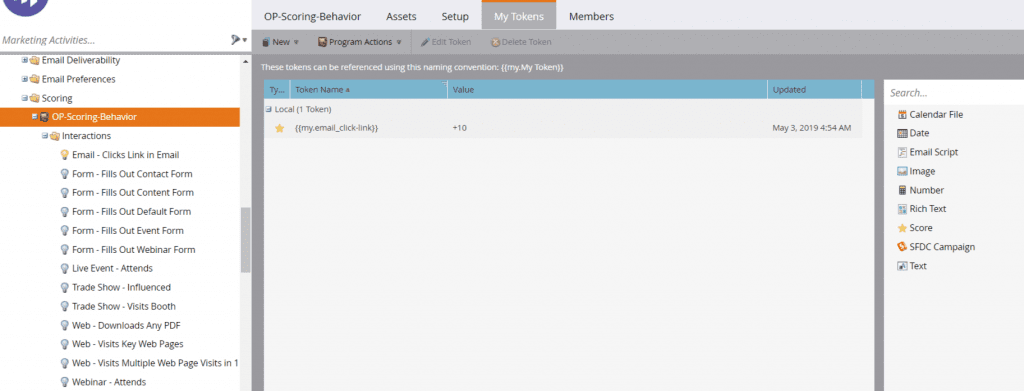Click the lightbulb icon for Email - Clicks Link
The height and width of the screenshot is (391, 1024).
[x=65, y=155]
